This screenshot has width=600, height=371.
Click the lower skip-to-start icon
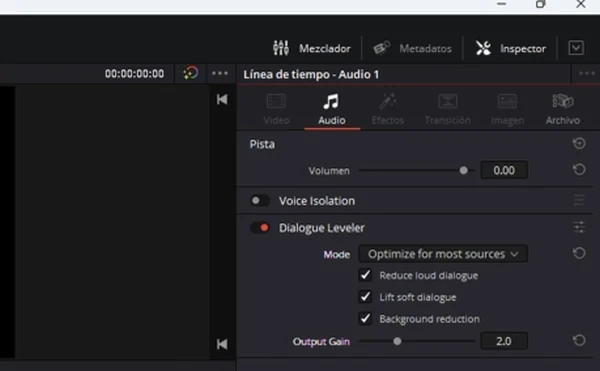[222, 344]
